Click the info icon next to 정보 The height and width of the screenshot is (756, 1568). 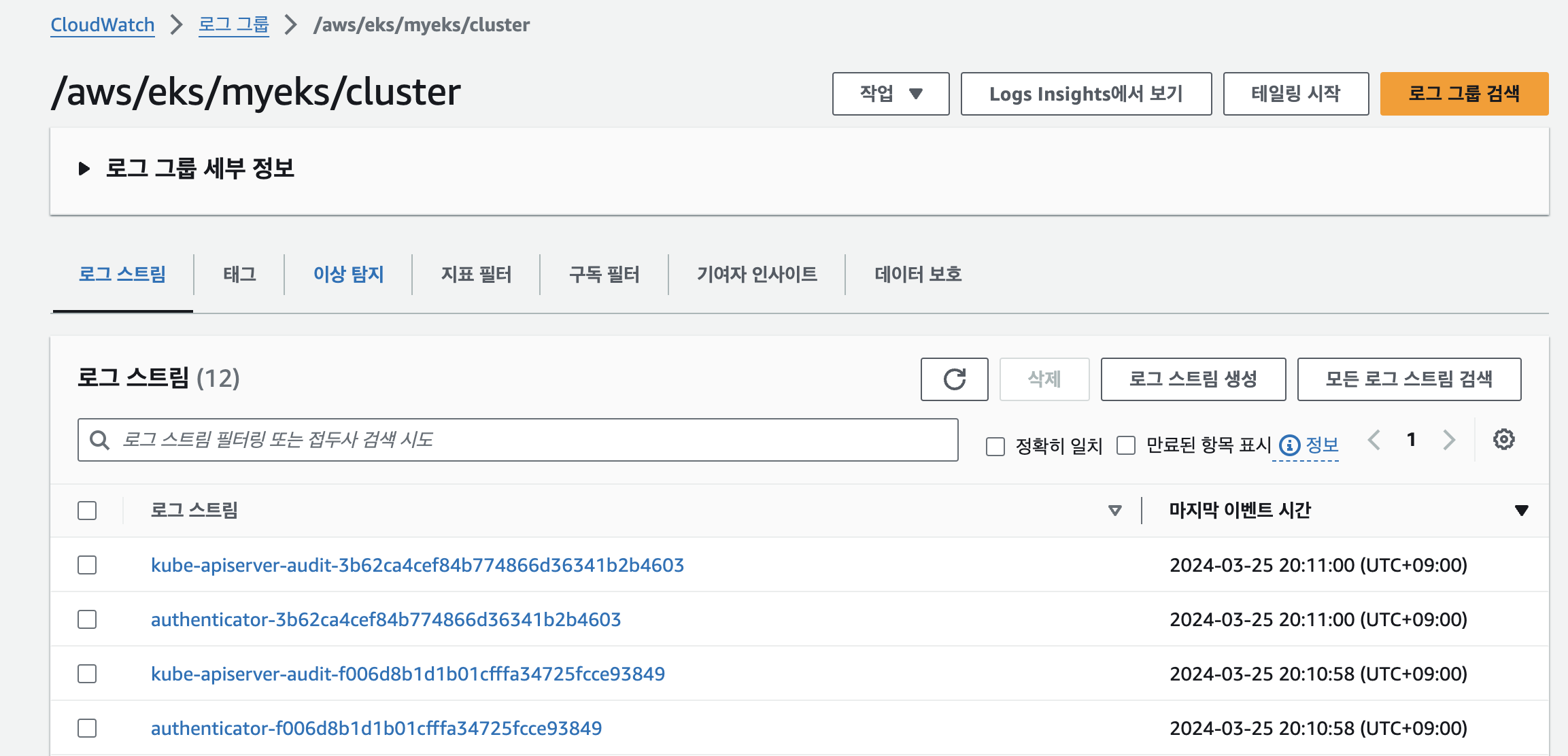point(1289,445)
